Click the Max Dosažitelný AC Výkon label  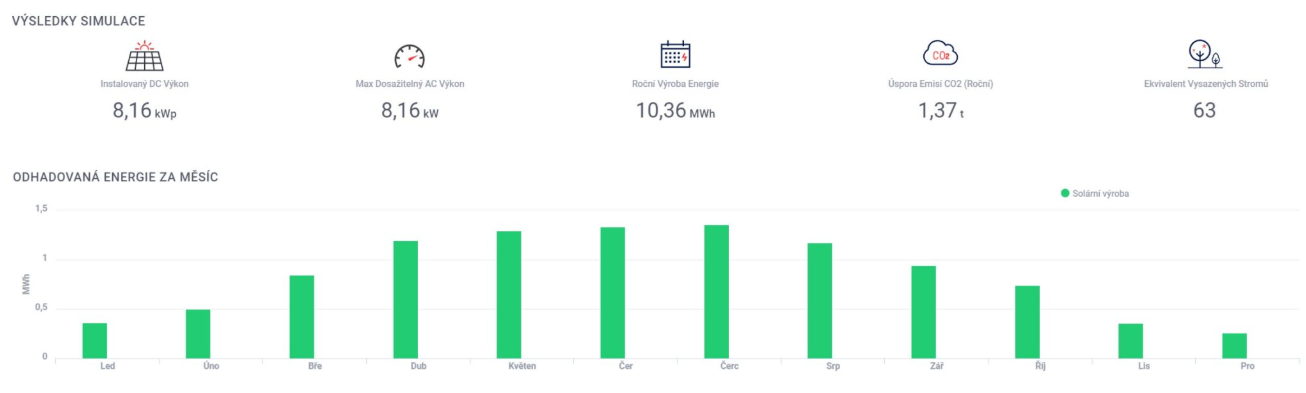pos(410,83)
